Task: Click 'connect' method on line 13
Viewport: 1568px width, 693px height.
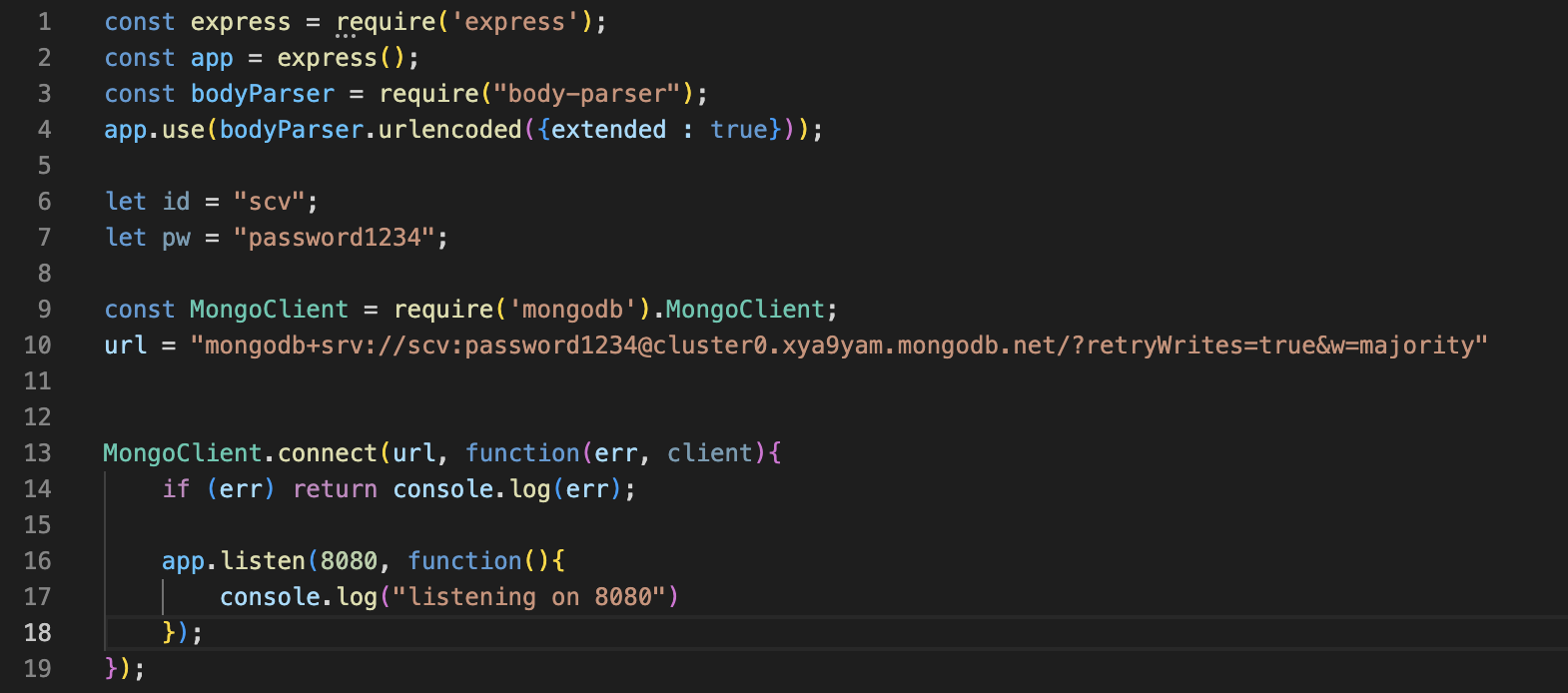Action: coord(328,453)
